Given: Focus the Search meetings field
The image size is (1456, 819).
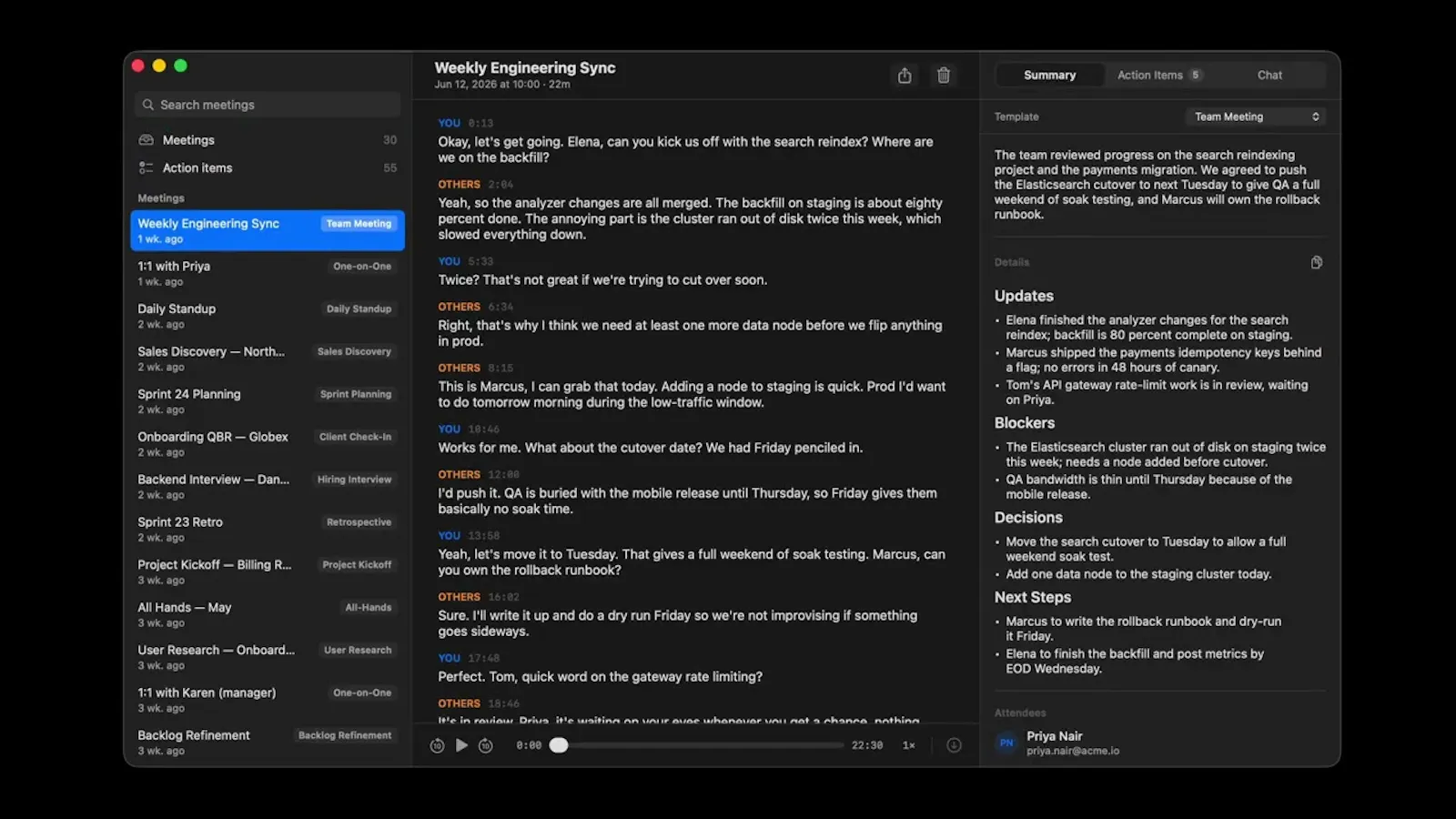Looking at the screenshot, I should 268,105.
